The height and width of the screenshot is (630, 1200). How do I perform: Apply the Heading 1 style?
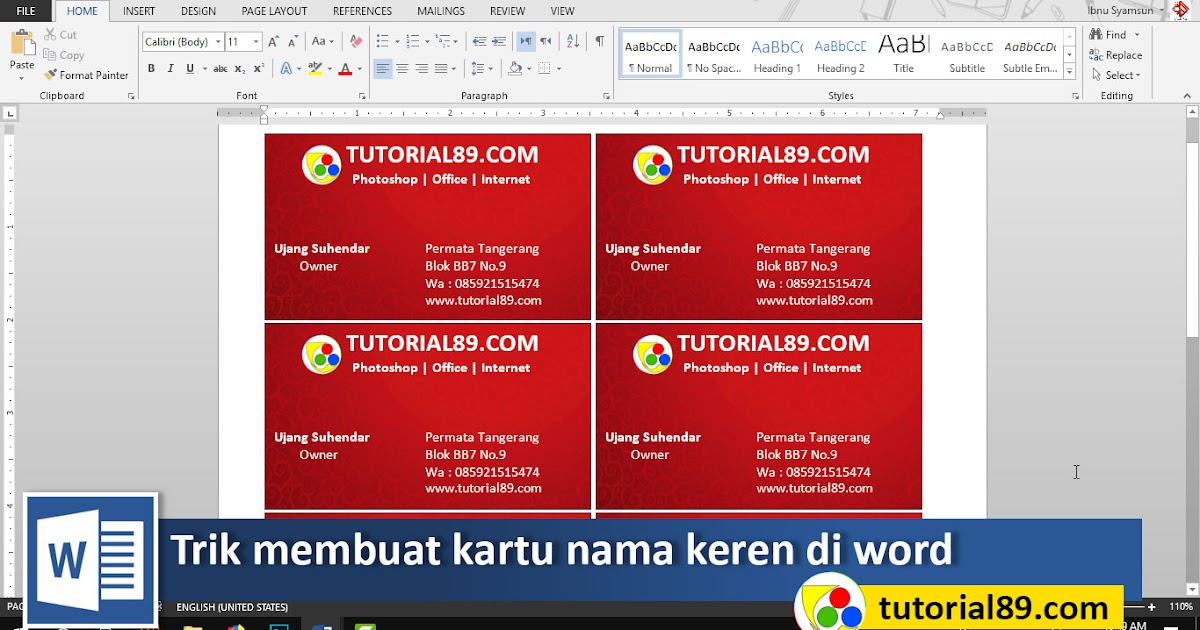[x=777, y=55]
